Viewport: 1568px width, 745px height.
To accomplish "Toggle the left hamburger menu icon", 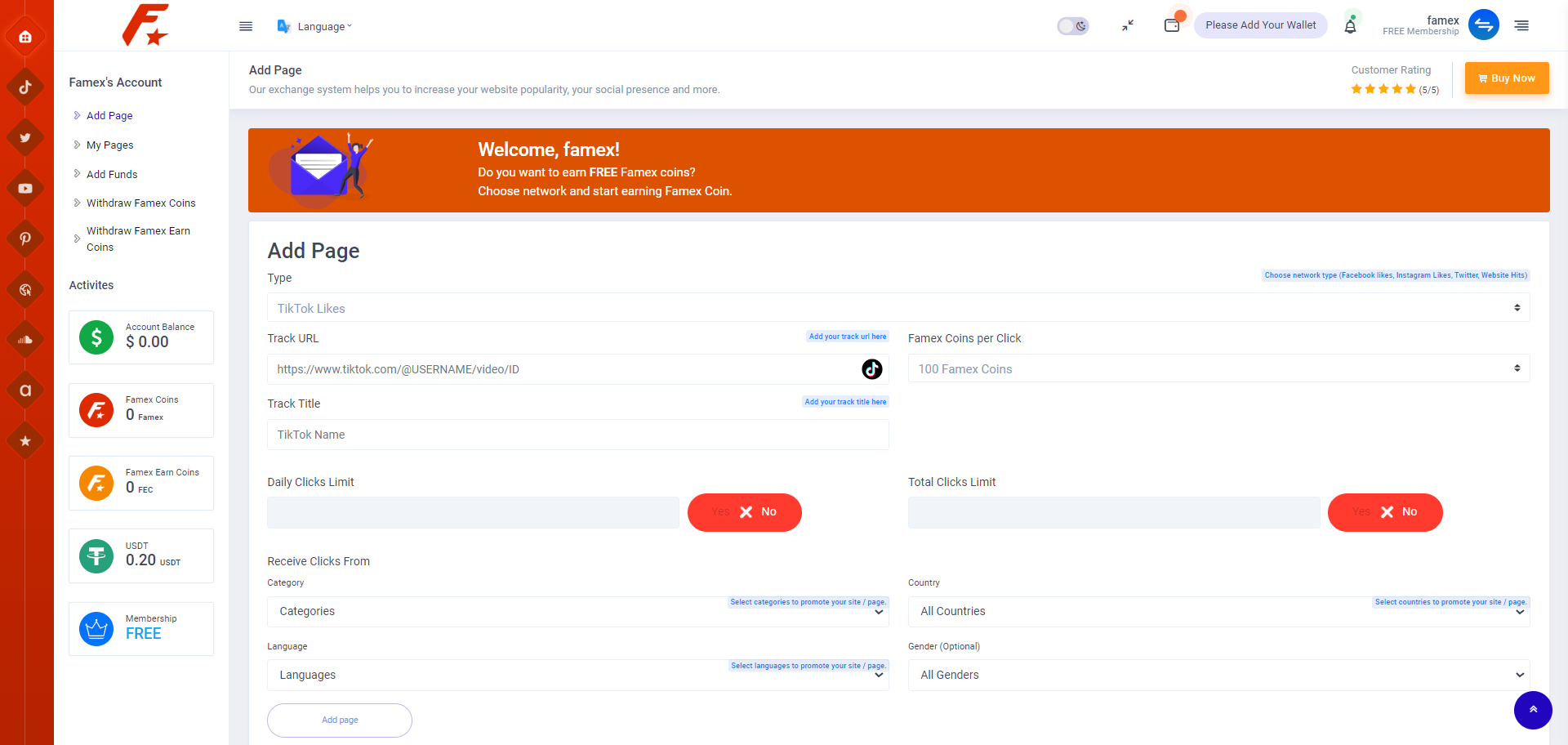I will 246,26.
